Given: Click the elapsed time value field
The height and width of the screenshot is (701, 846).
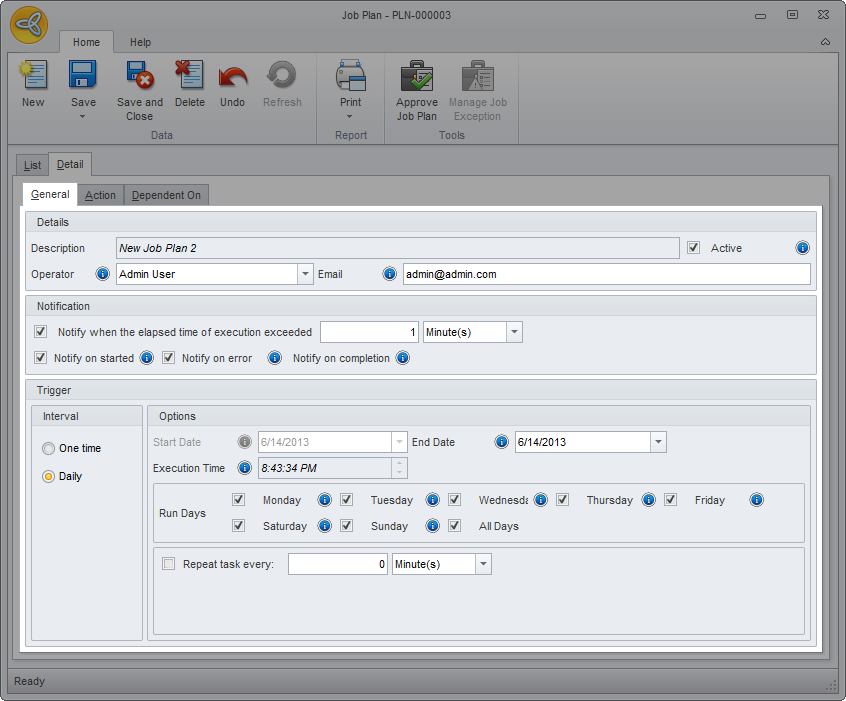Looking at the screenshot, I should click(370, 332).
